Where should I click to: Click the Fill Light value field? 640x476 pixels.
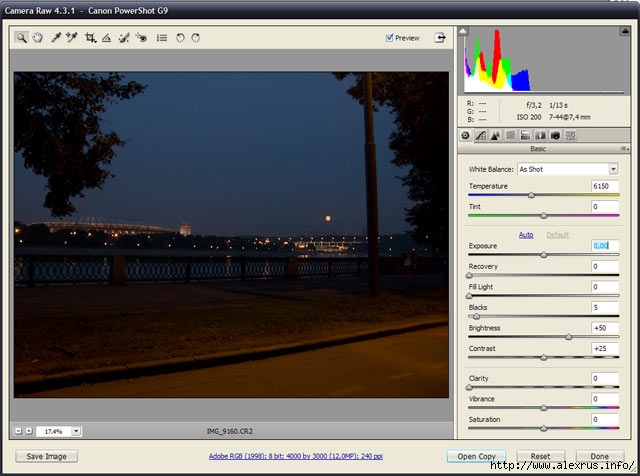tap(604, 287)
